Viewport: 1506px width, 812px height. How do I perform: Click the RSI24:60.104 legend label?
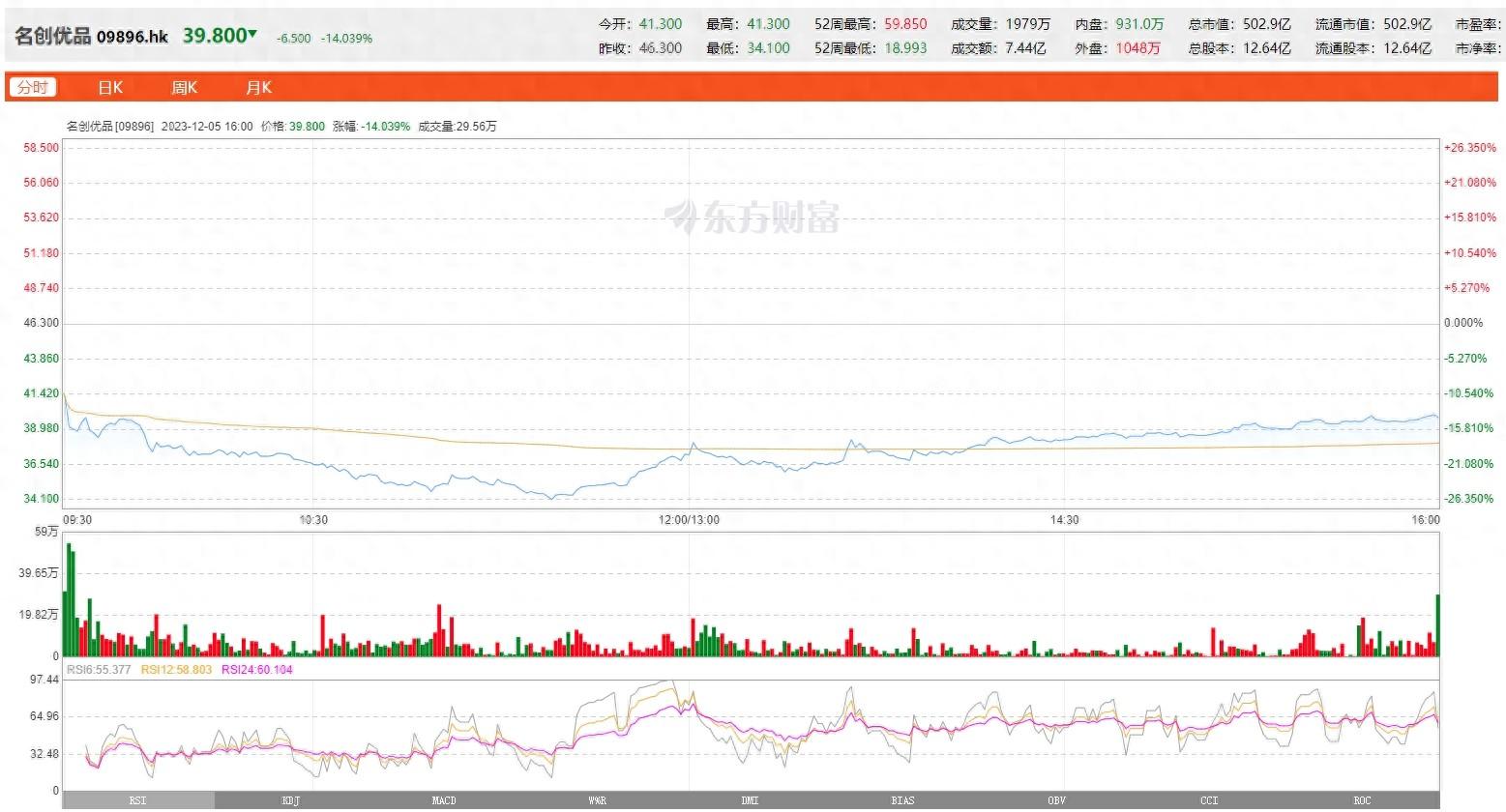(x=257, y=670)
